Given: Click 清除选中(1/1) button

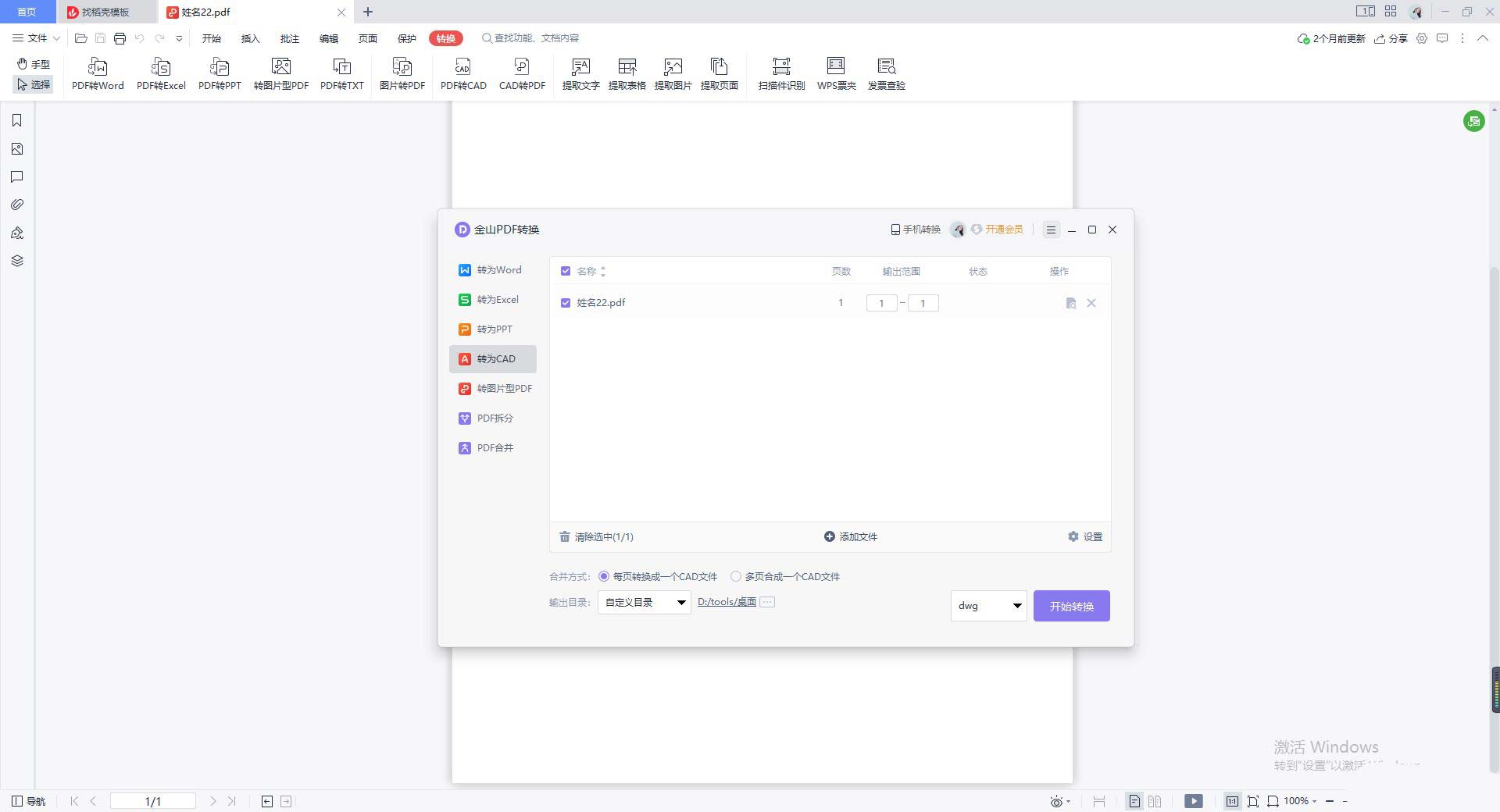Looking at the screenshot, I should coord(596,537).
